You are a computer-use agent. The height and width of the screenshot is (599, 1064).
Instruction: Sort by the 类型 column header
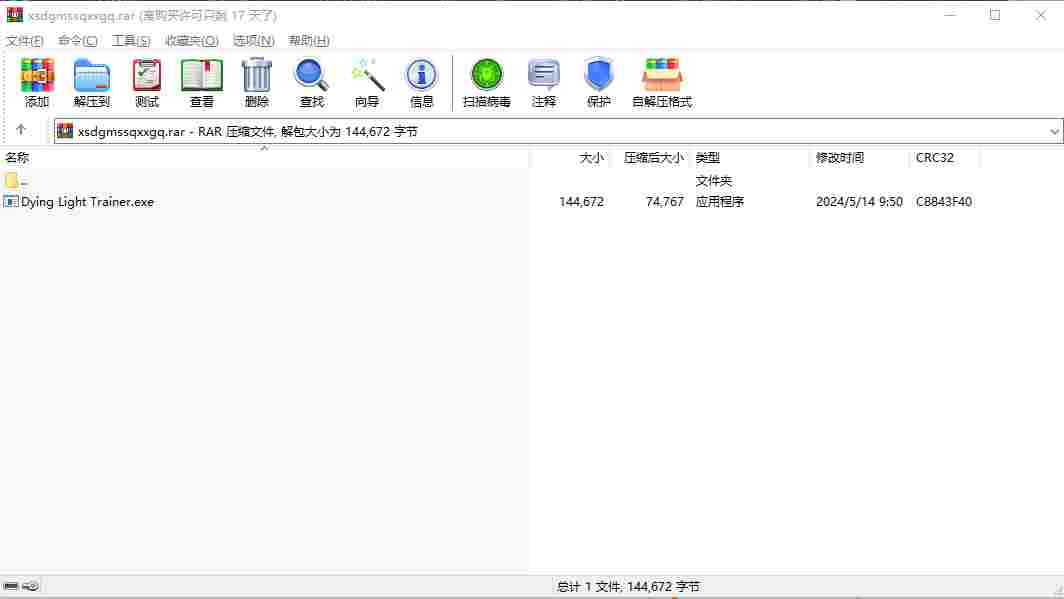707,157
